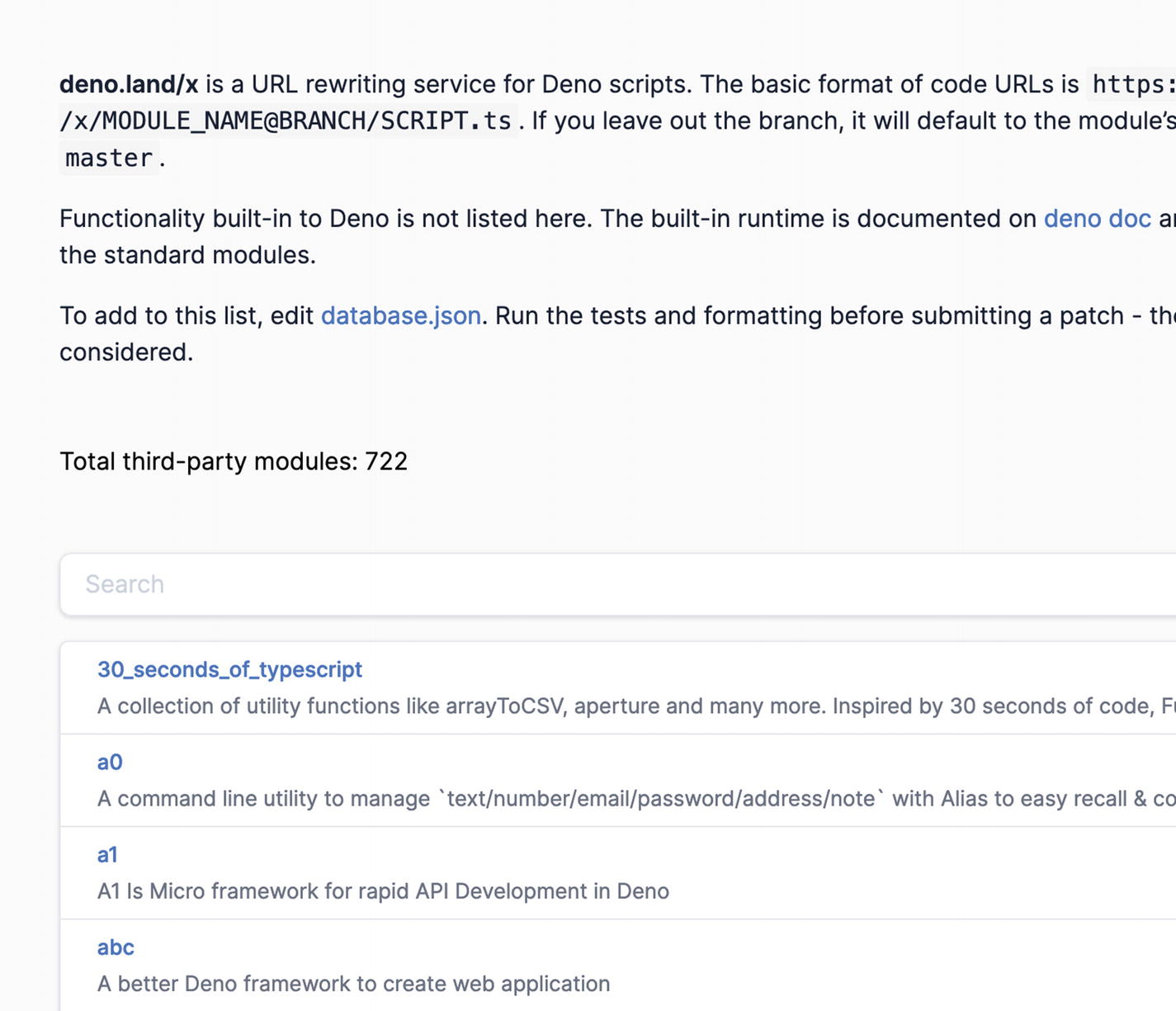Click the bold deno.land/x text
This screenshot has width=1176, height=1011.
(x=129, y=84)
